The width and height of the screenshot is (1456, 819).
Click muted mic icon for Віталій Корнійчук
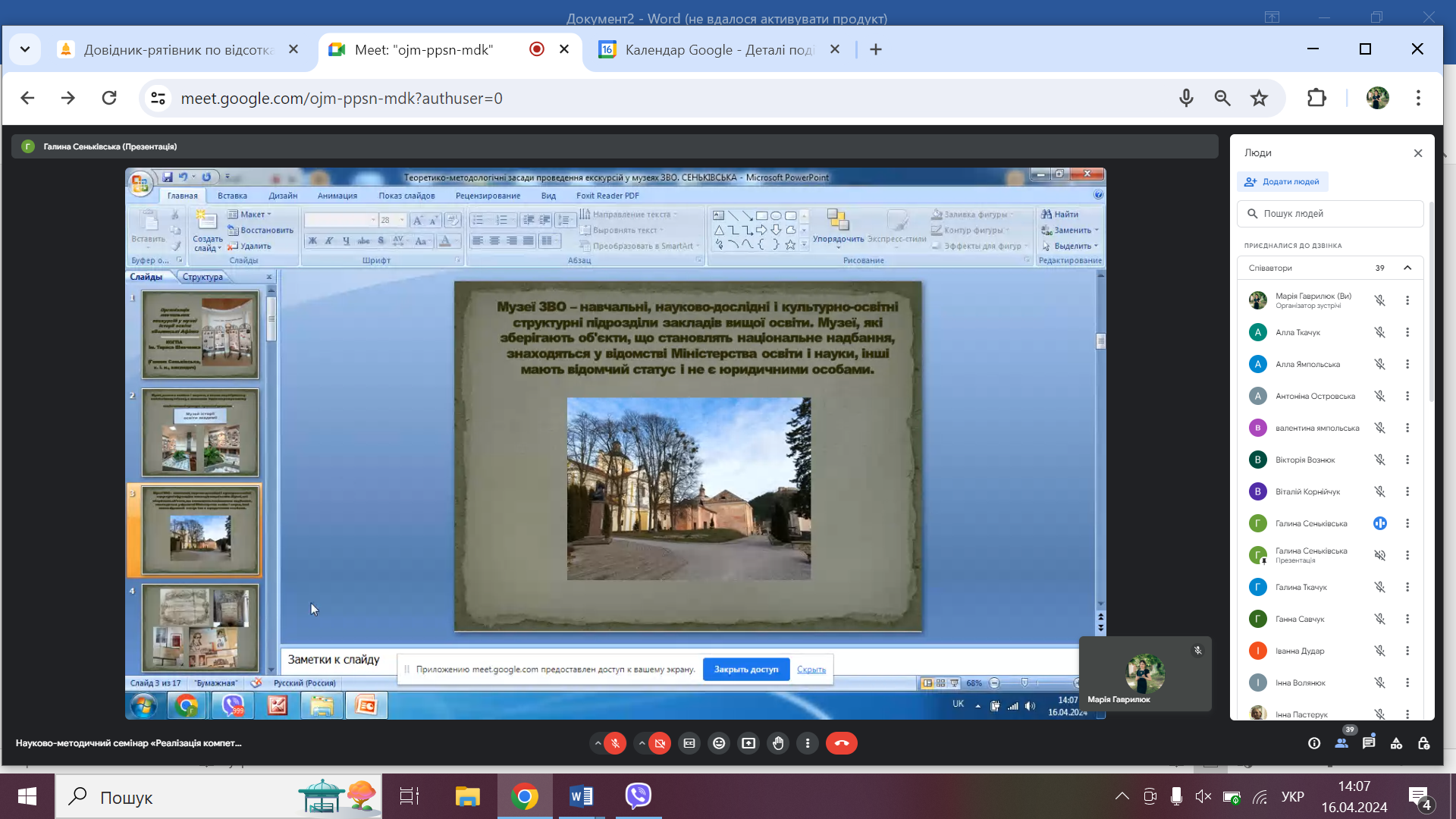coord(1380,491)
